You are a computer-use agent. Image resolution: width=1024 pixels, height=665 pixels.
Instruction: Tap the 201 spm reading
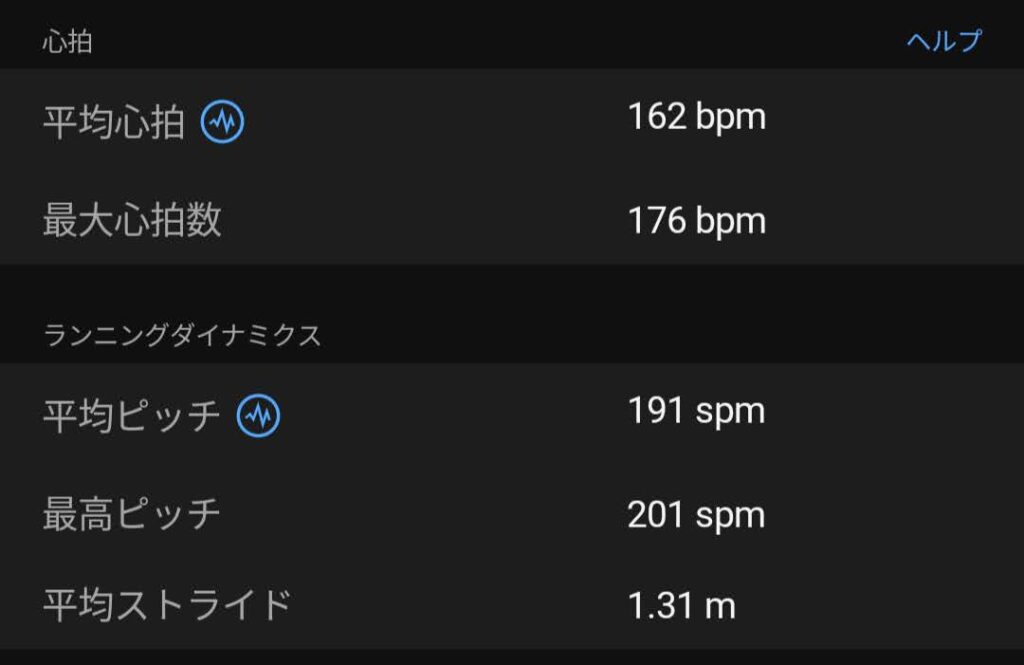[696, 515]
